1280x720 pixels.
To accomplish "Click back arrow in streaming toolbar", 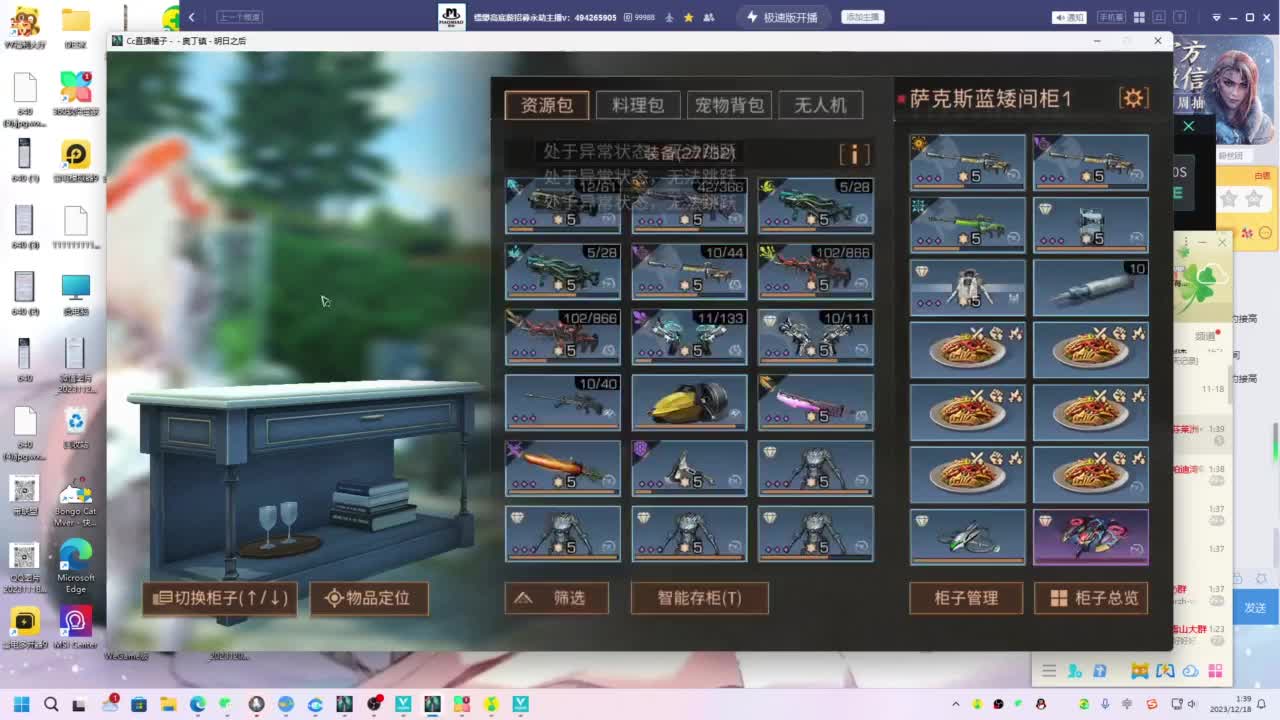I will [x=191, y=17].
